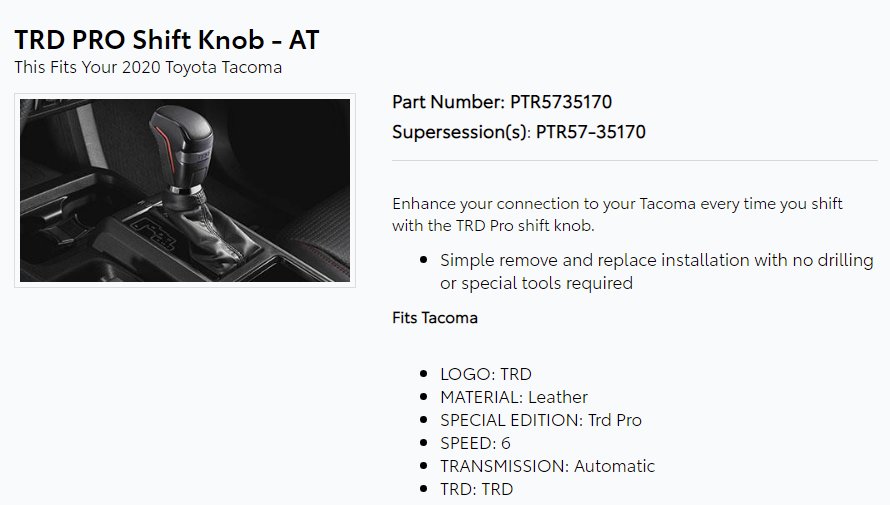Click the 'SPECIAL EDITION: Trd Pro' item

click(x=541, y=420)
